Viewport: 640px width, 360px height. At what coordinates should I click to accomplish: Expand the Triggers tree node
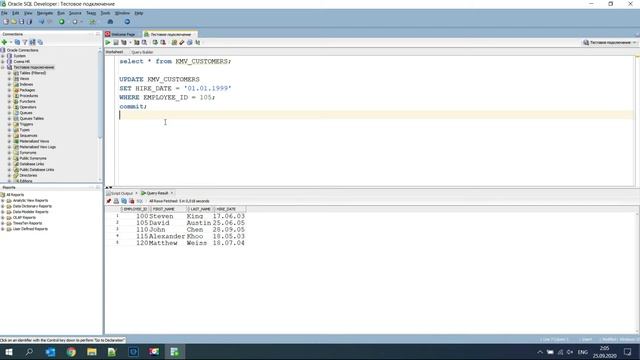(x=9, y=124)
